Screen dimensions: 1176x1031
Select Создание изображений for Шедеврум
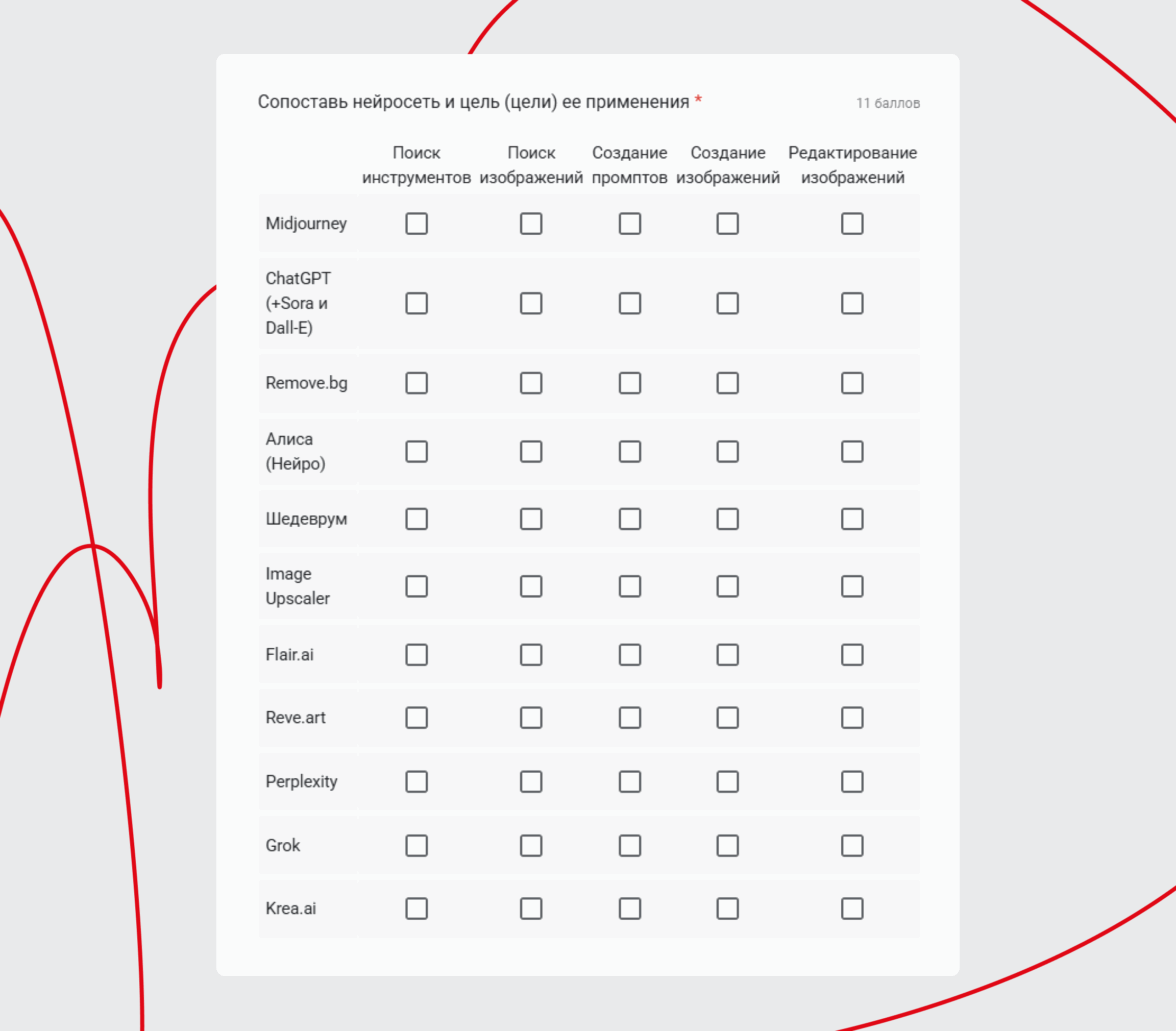[x=727, y=519]
